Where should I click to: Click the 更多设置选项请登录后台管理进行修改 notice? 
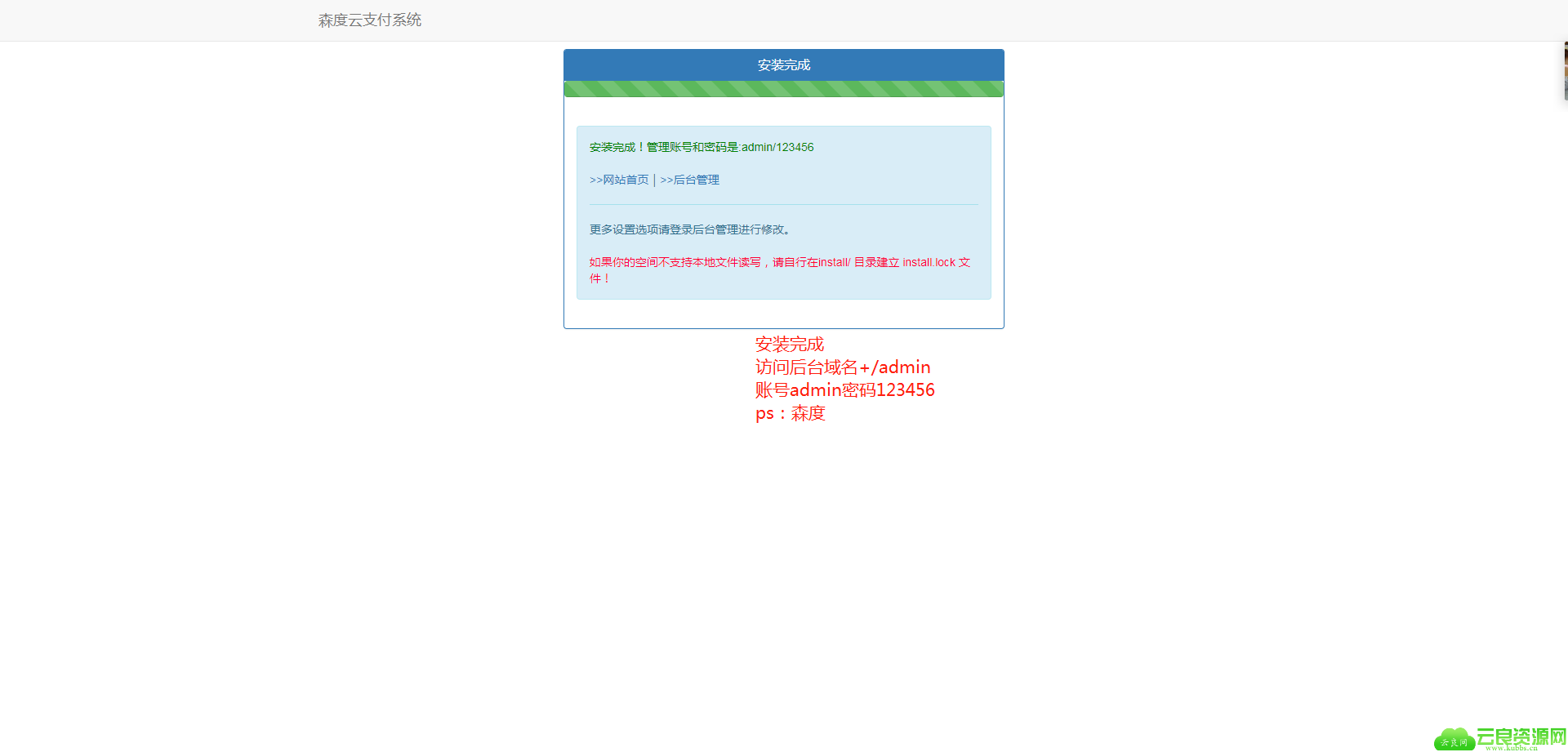[x=690, y=229]
